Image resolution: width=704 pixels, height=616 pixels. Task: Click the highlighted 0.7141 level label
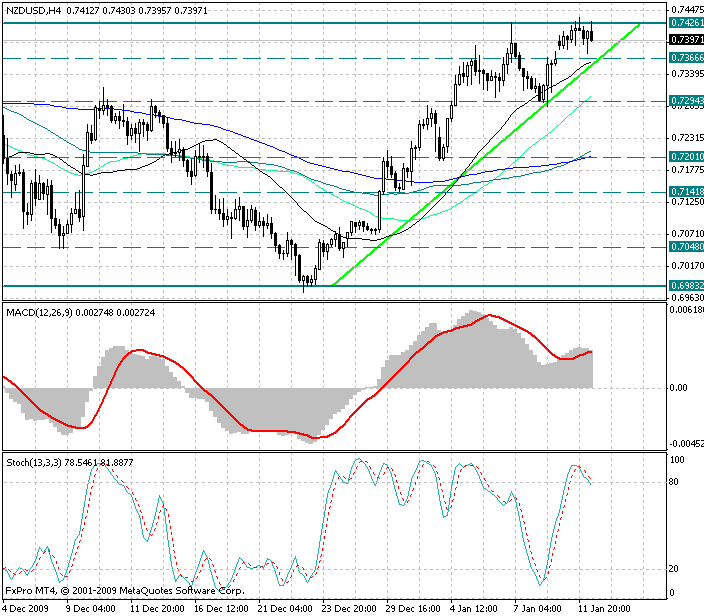coord(686,192)
